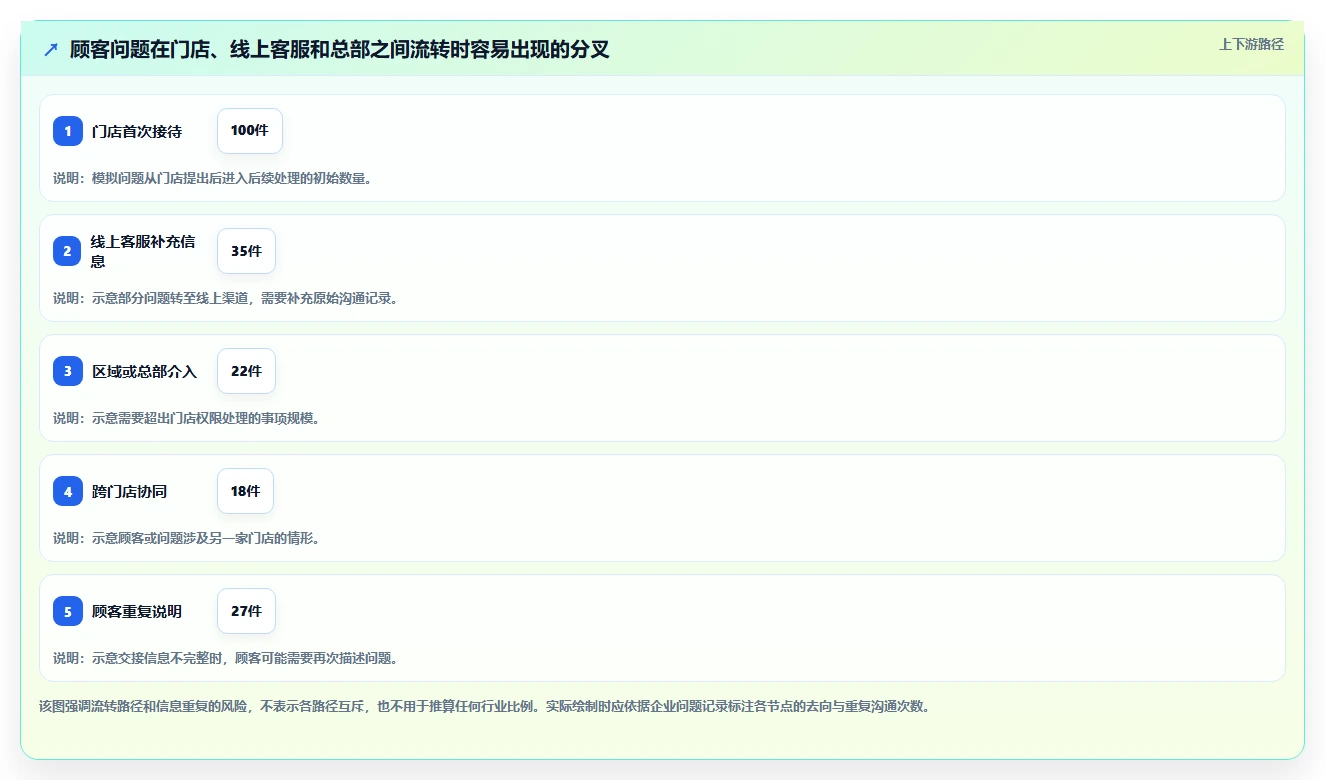This screenshot has width=1325, height=780.
Task: Select the 100件 value chip
Action: point(250,131)
